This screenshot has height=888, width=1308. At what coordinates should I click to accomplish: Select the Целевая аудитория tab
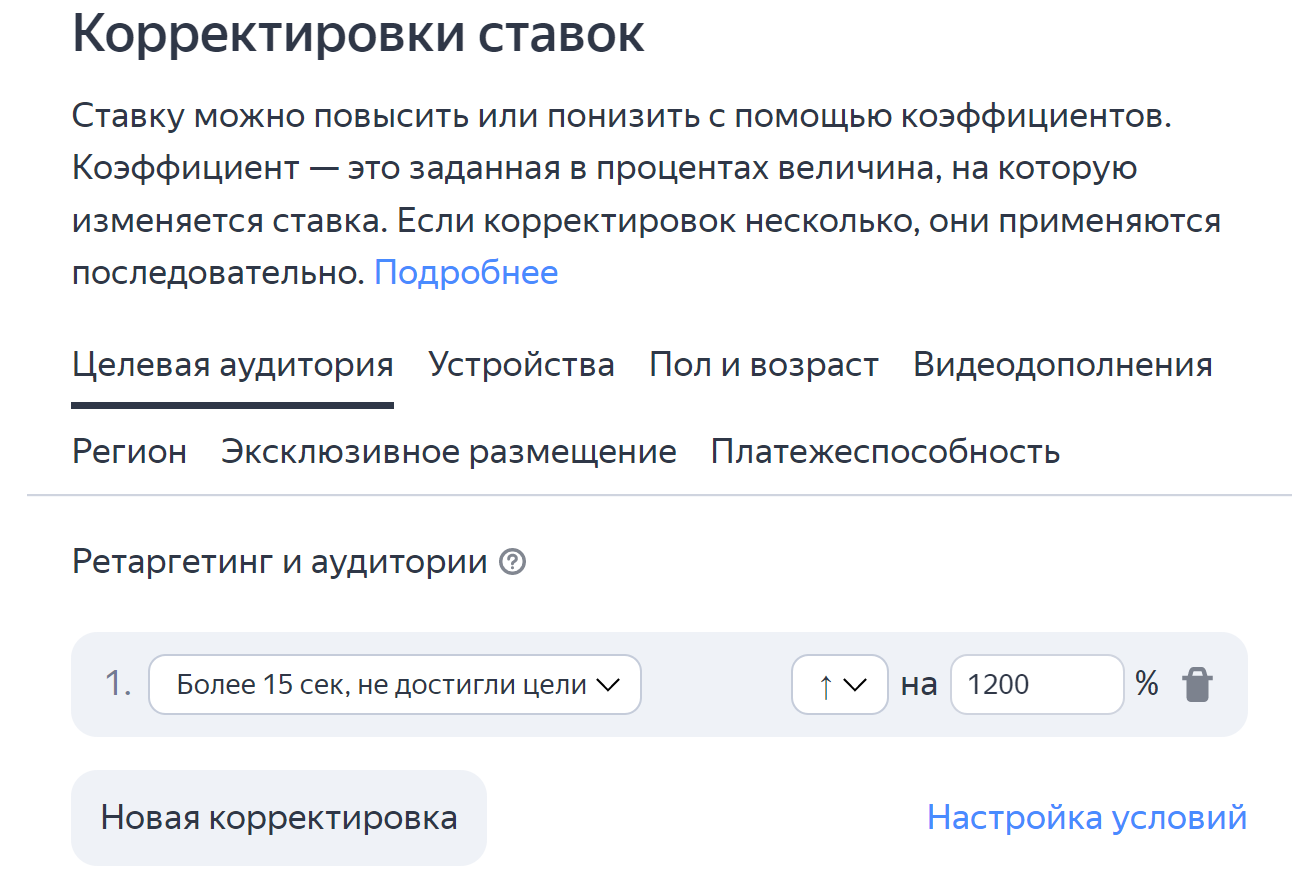(x=233, y=365)
